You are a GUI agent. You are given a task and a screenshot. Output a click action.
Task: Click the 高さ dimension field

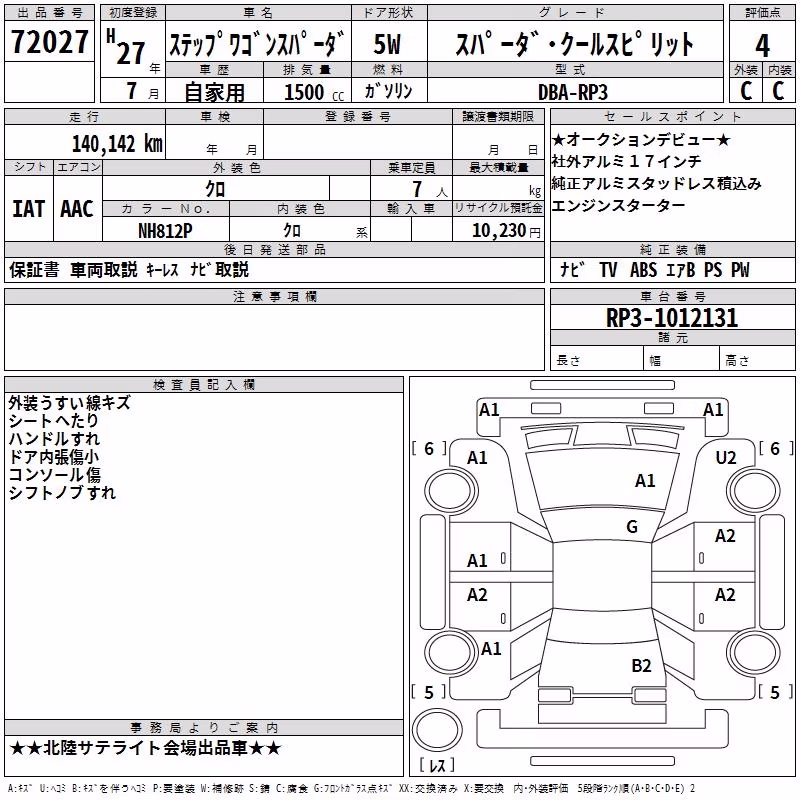758,358
